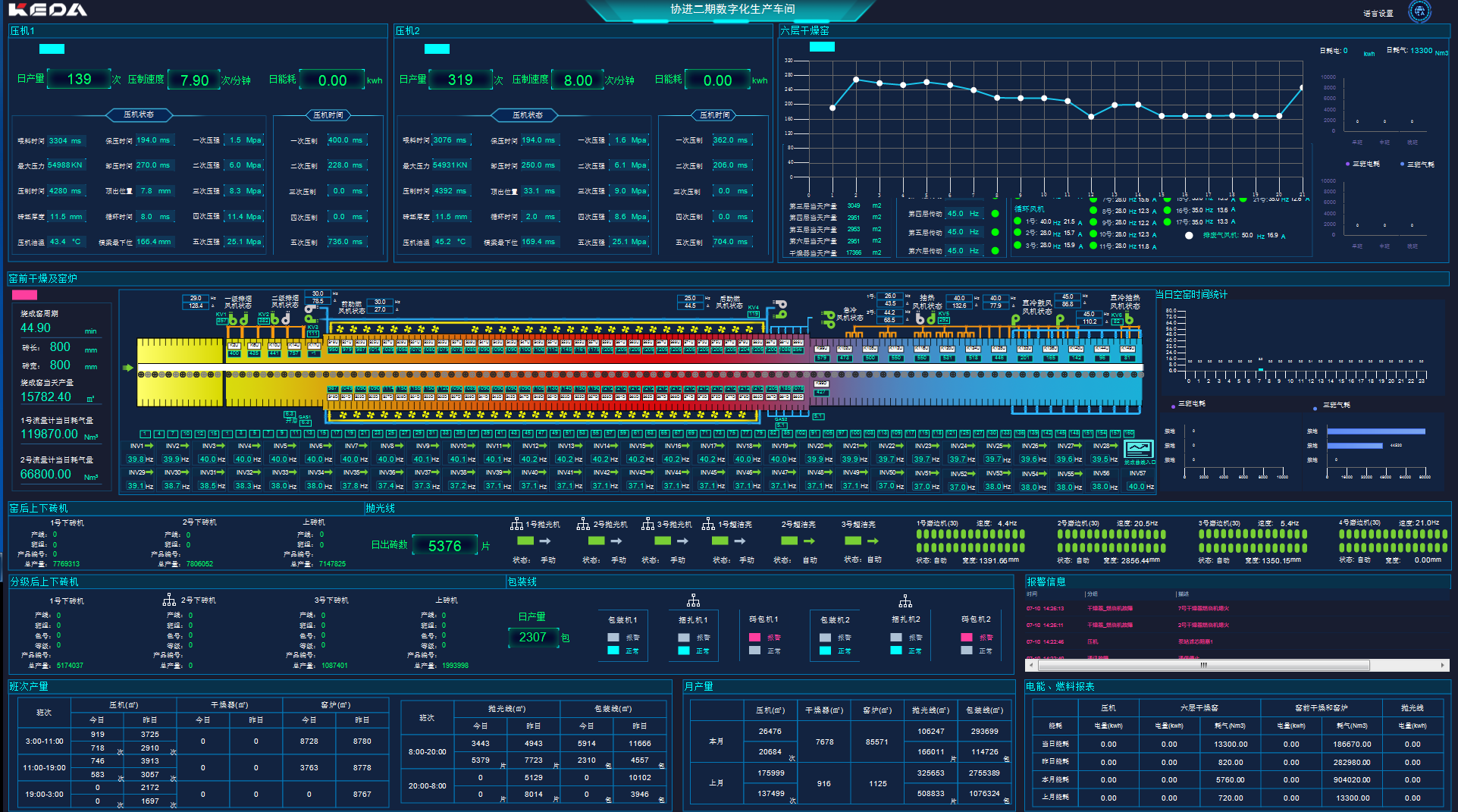Click the language settings globe icon
1458x812 pixels.
coord(1419,11)
